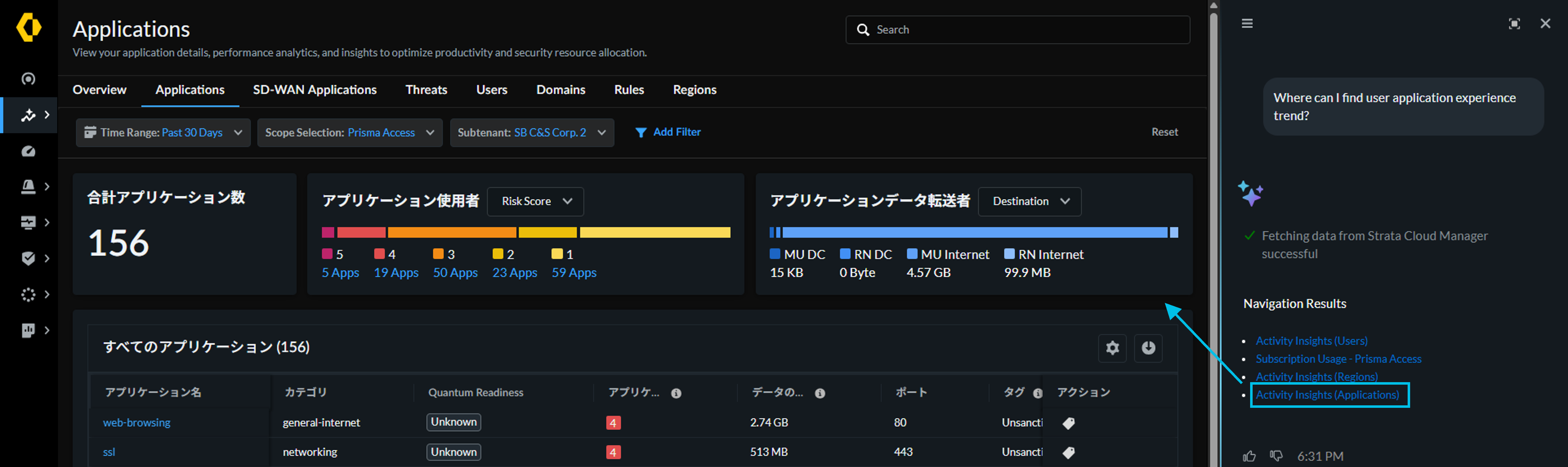Click the tag icon for web-browsing row
Viewport: 1568px width, 467px height.
(x=1068, y=423)
